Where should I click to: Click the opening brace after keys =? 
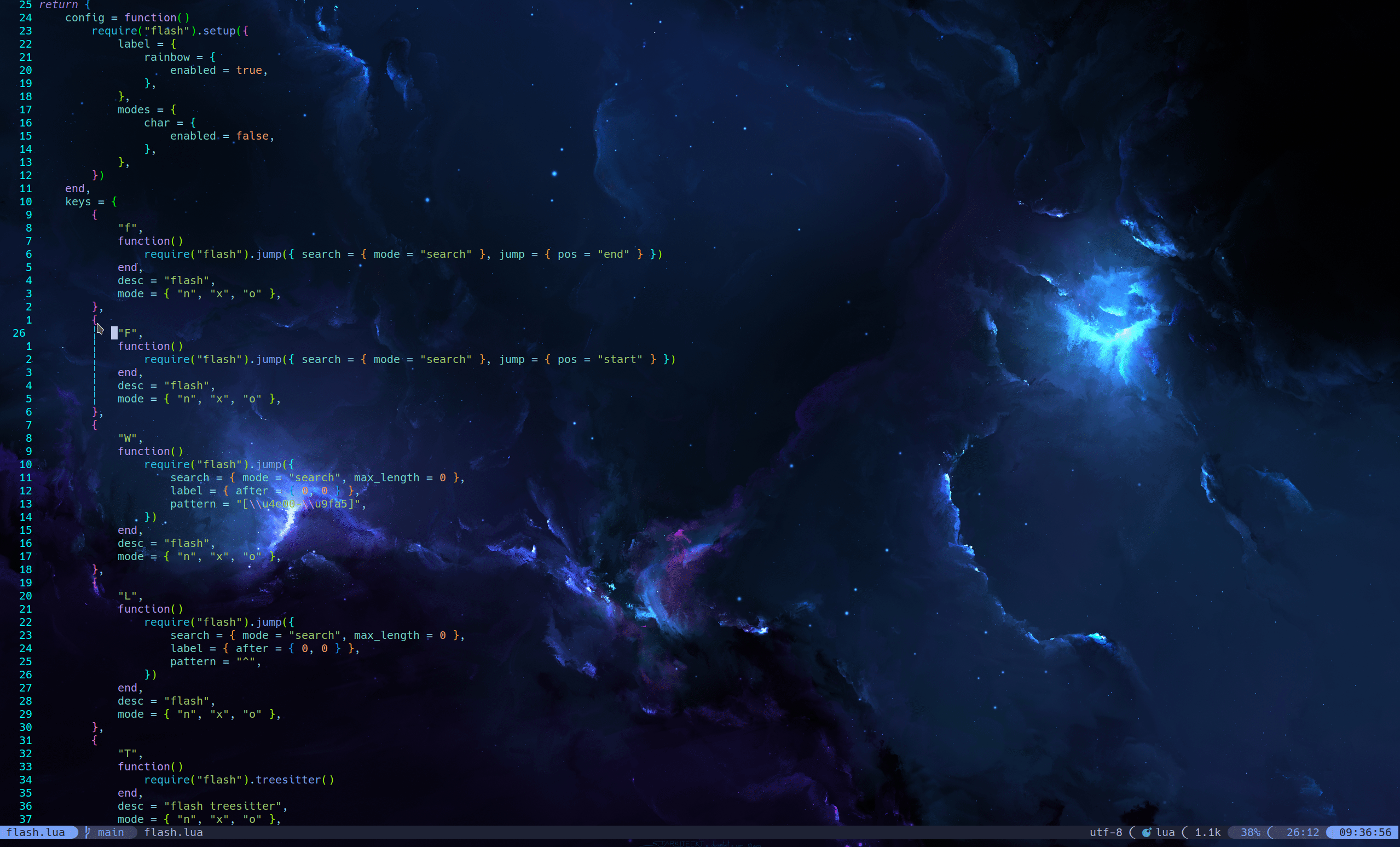114,202
